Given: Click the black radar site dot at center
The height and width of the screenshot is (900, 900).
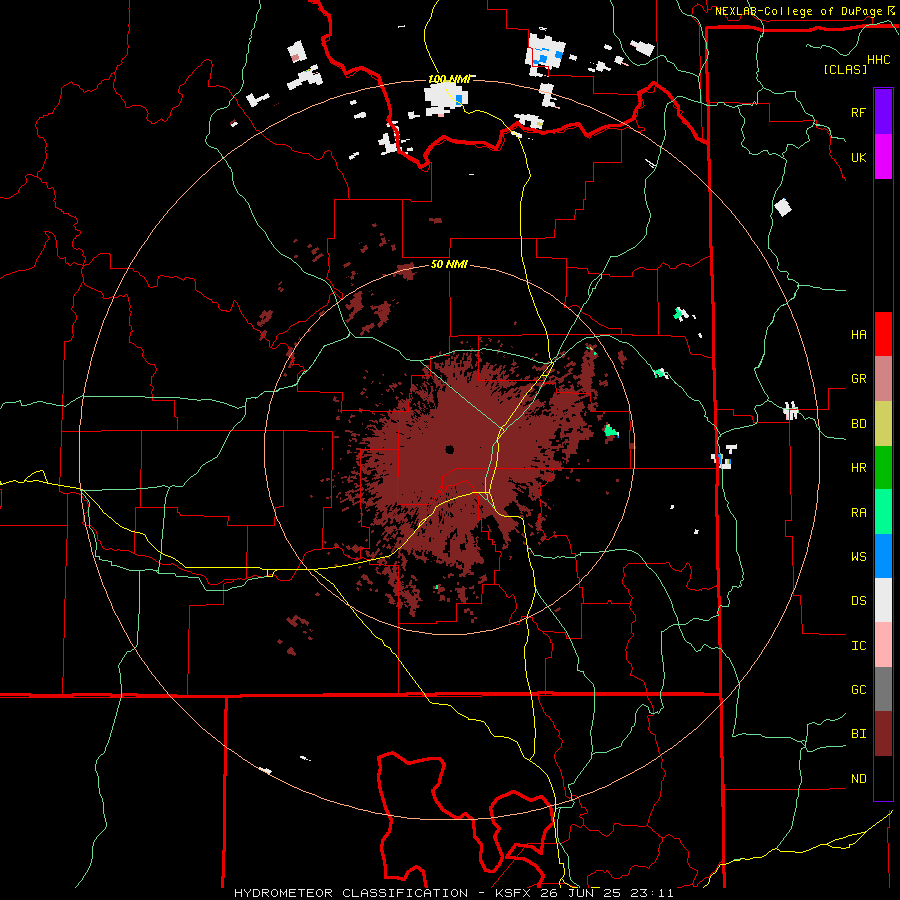Looking at the screenshot, I should (449, 449).
